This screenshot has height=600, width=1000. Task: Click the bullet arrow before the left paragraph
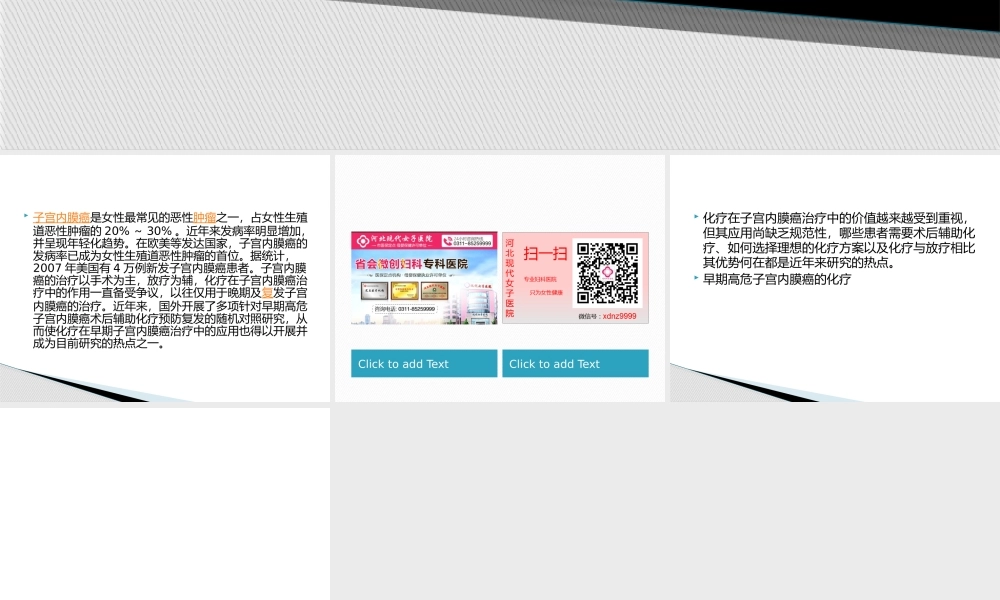tap(26, 216)
